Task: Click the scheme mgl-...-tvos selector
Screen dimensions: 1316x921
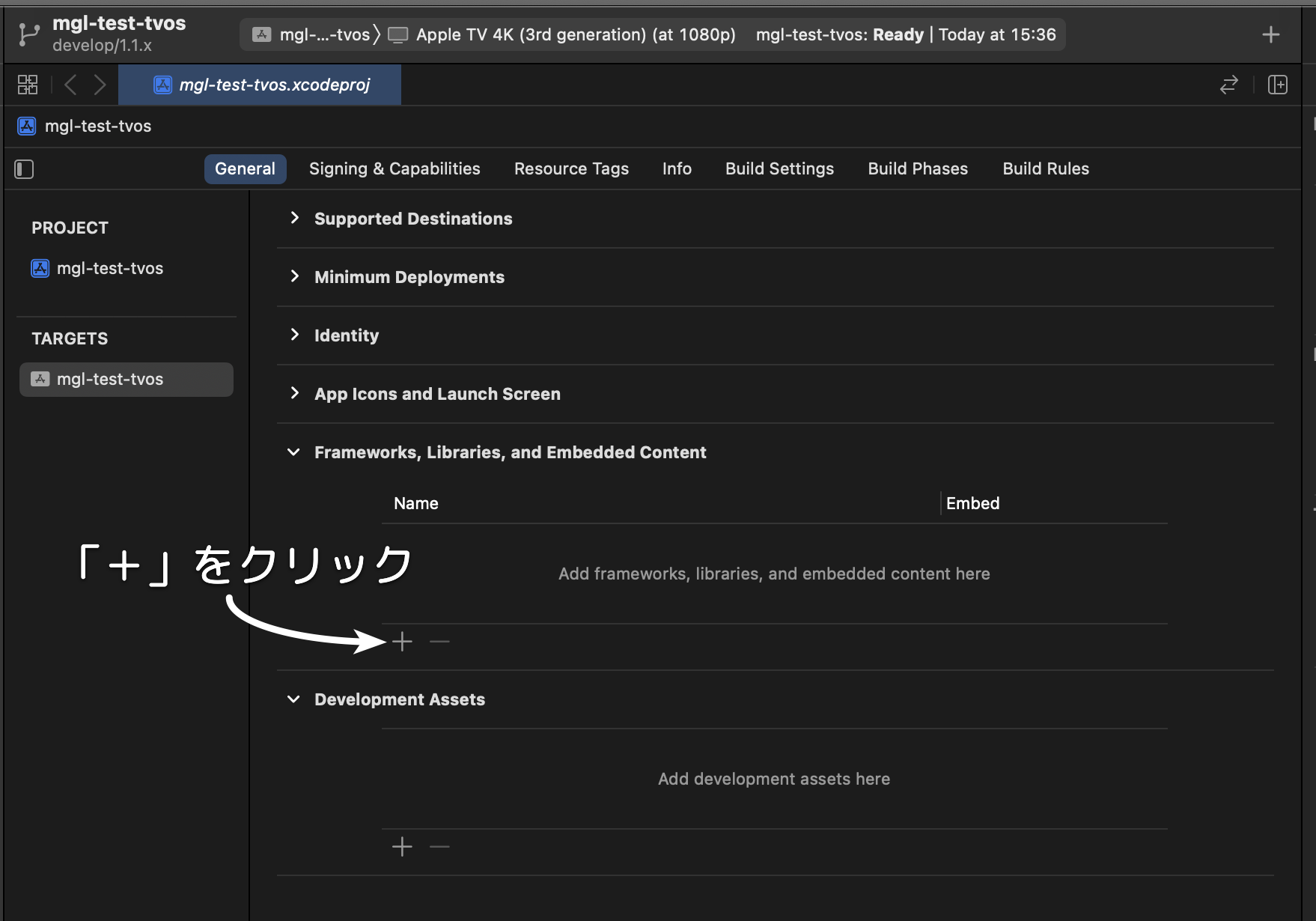Action: pos(311,34)
